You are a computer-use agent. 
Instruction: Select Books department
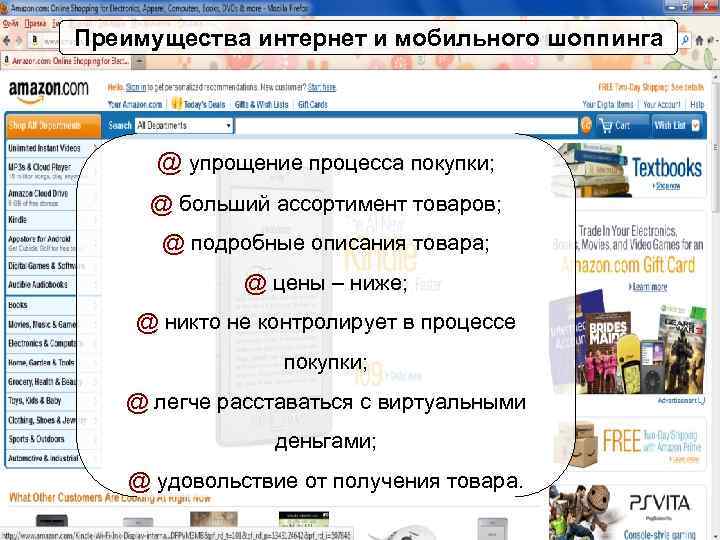pyautogui.click(x=17, y=305)
